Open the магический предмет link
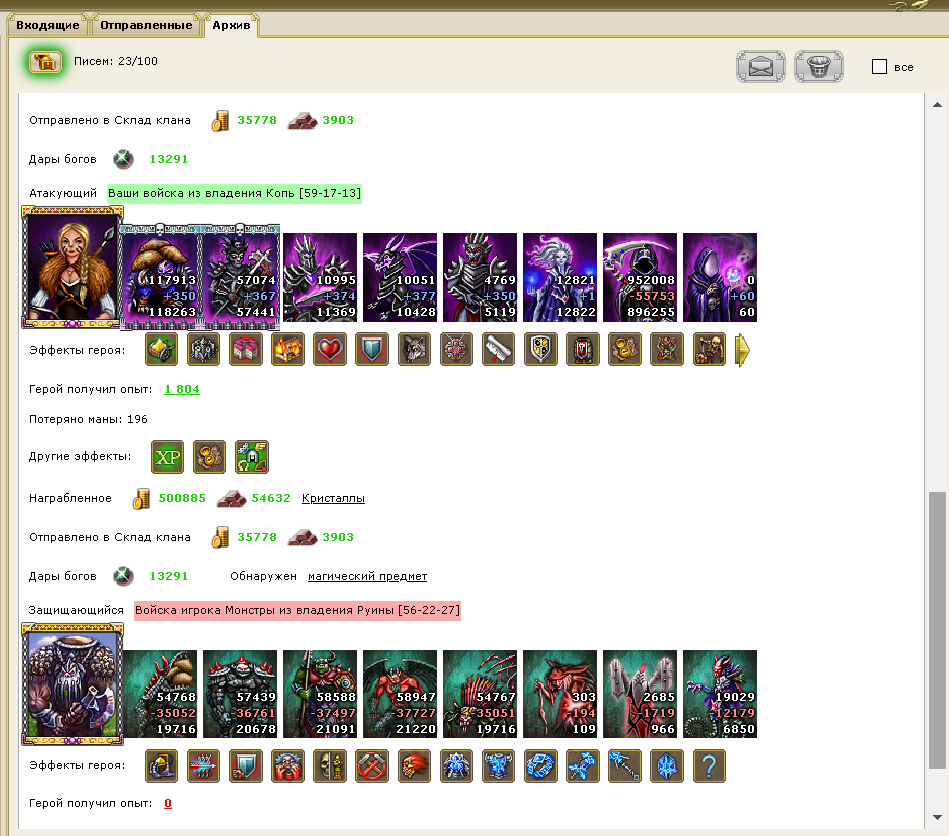 [x=367, y=576]
